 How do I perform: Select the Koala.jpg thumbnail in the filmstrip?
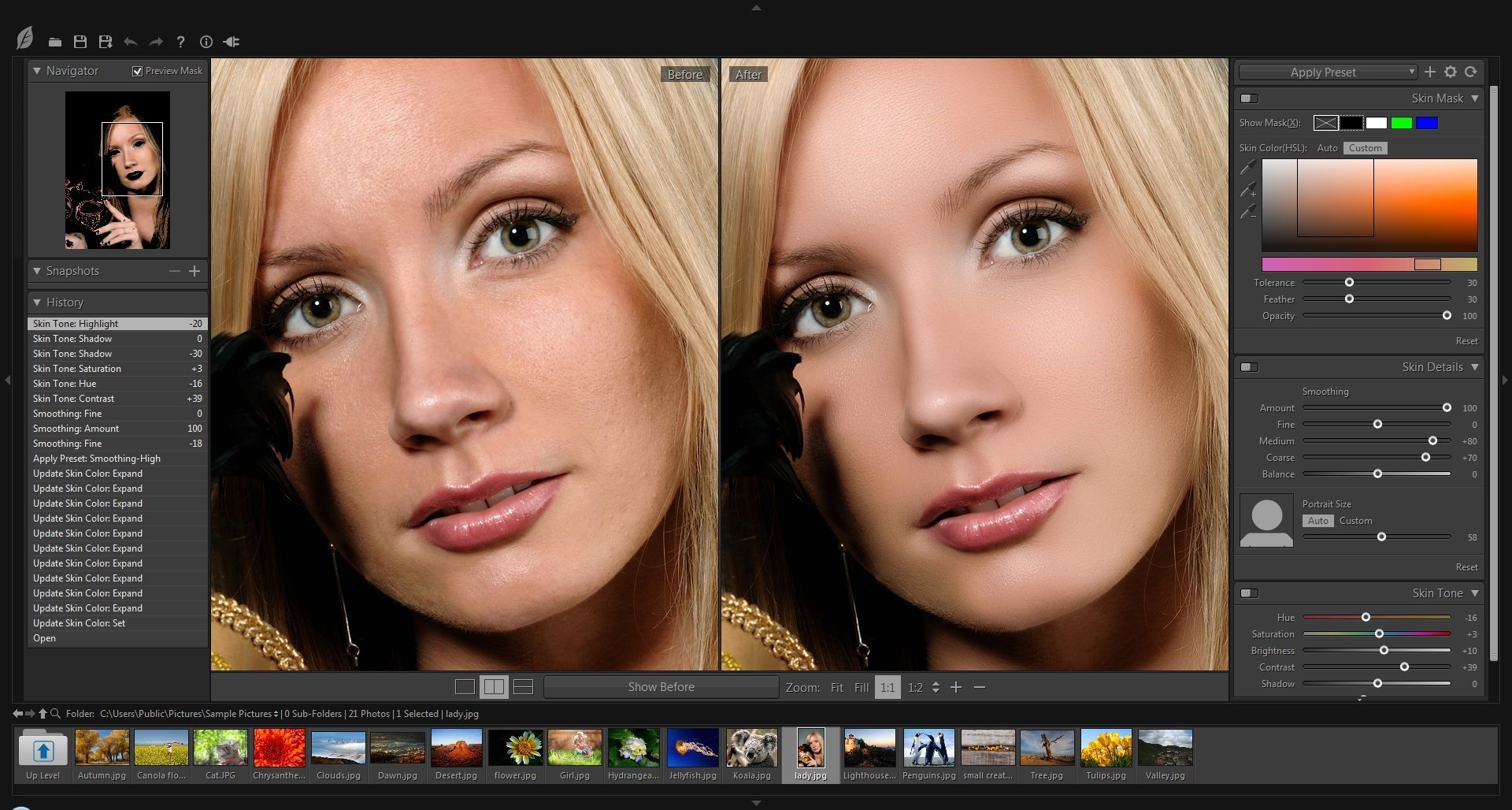click(750, 747)
